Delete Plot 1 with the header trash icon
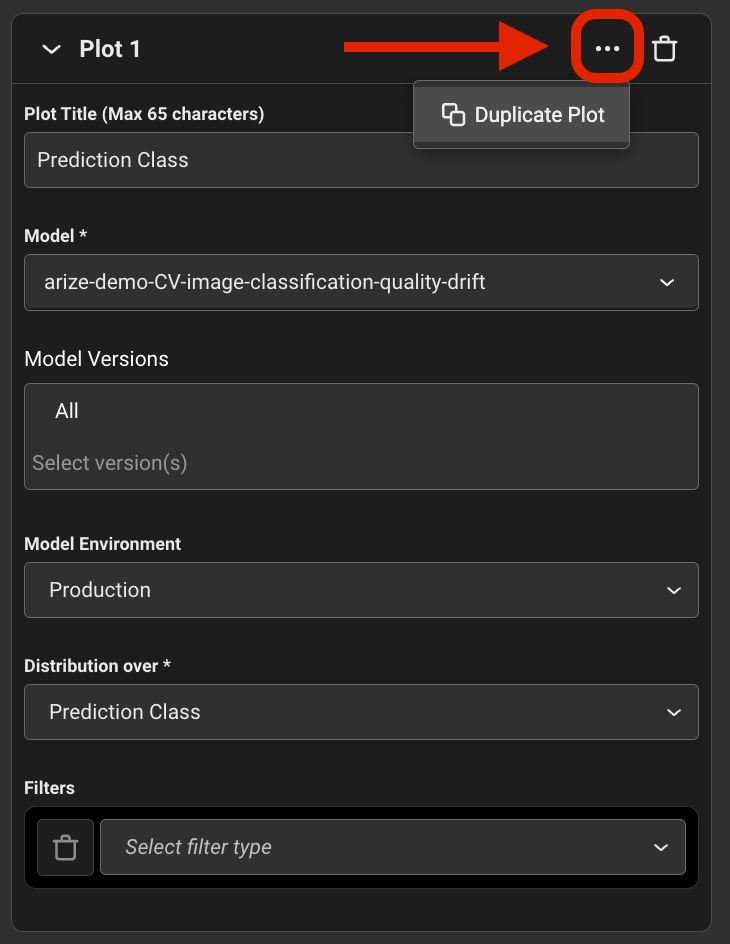Viewport: 730px width, 944px height. pyautogui.click(x=665, y=49)
